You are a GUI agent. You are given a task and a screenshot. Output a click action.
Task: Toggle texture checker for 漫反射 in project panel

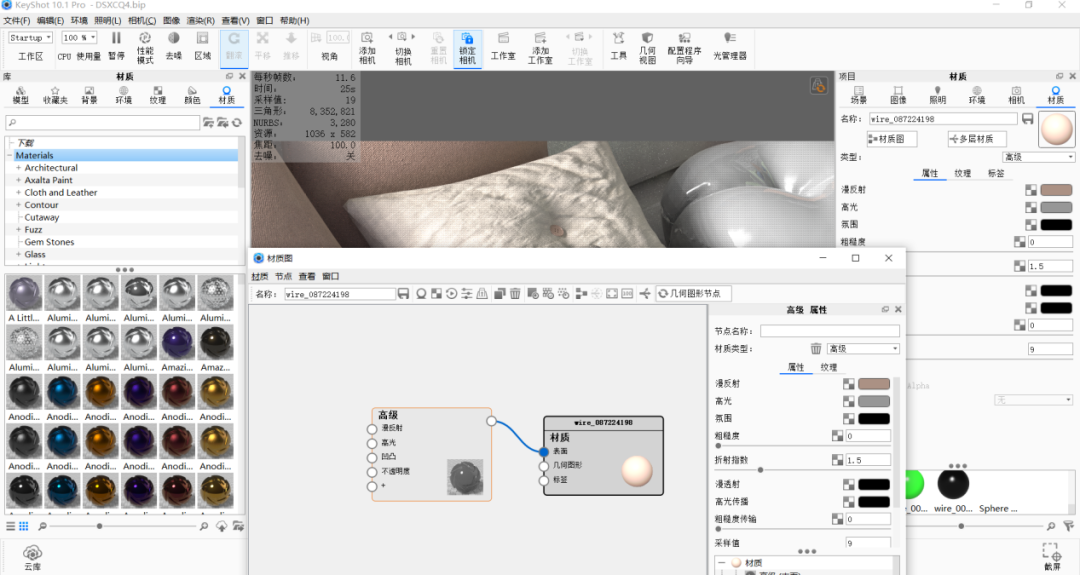[x=1030, y=190]
